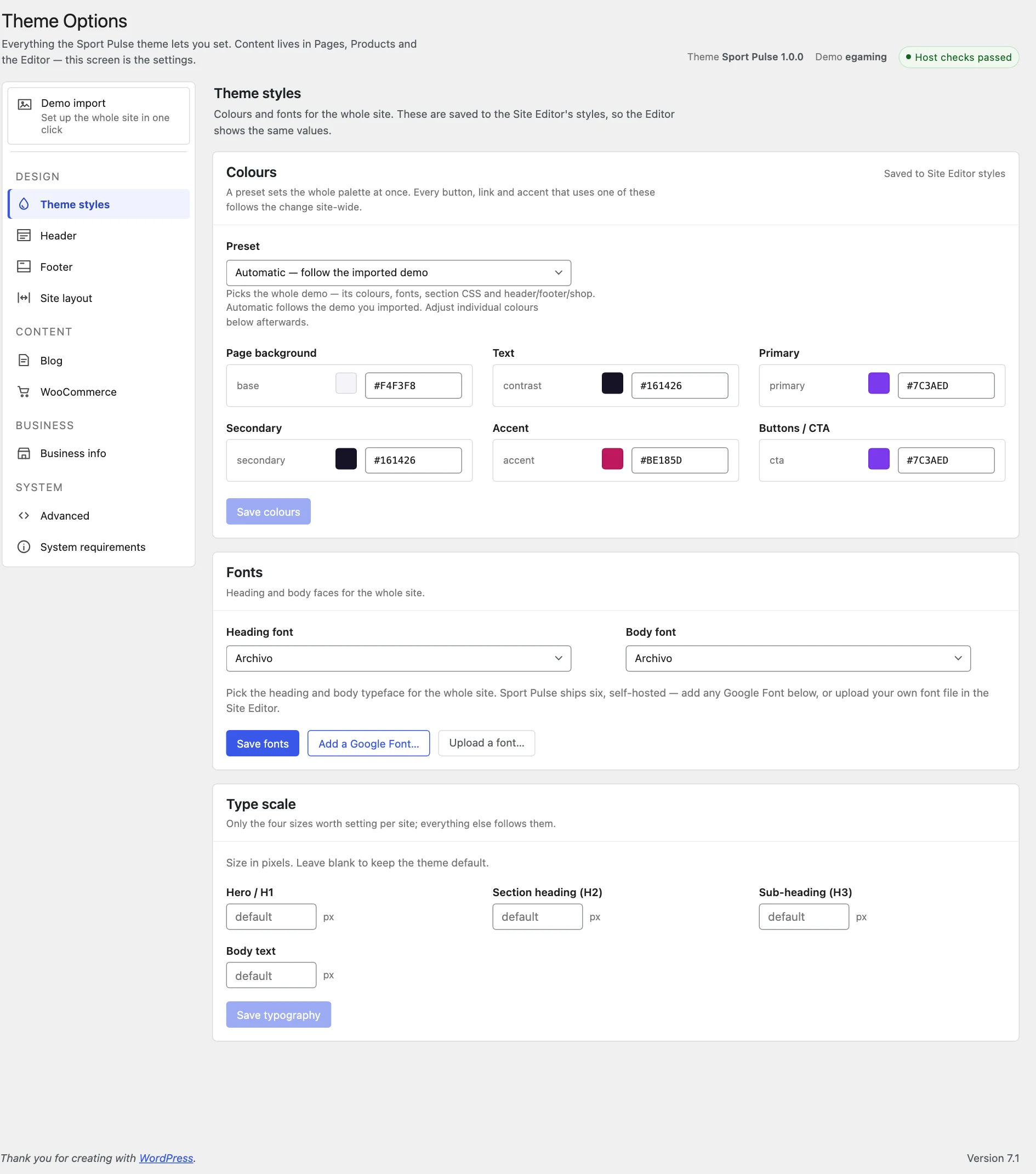Click the Secondary hex value field

tap(413, 460)
